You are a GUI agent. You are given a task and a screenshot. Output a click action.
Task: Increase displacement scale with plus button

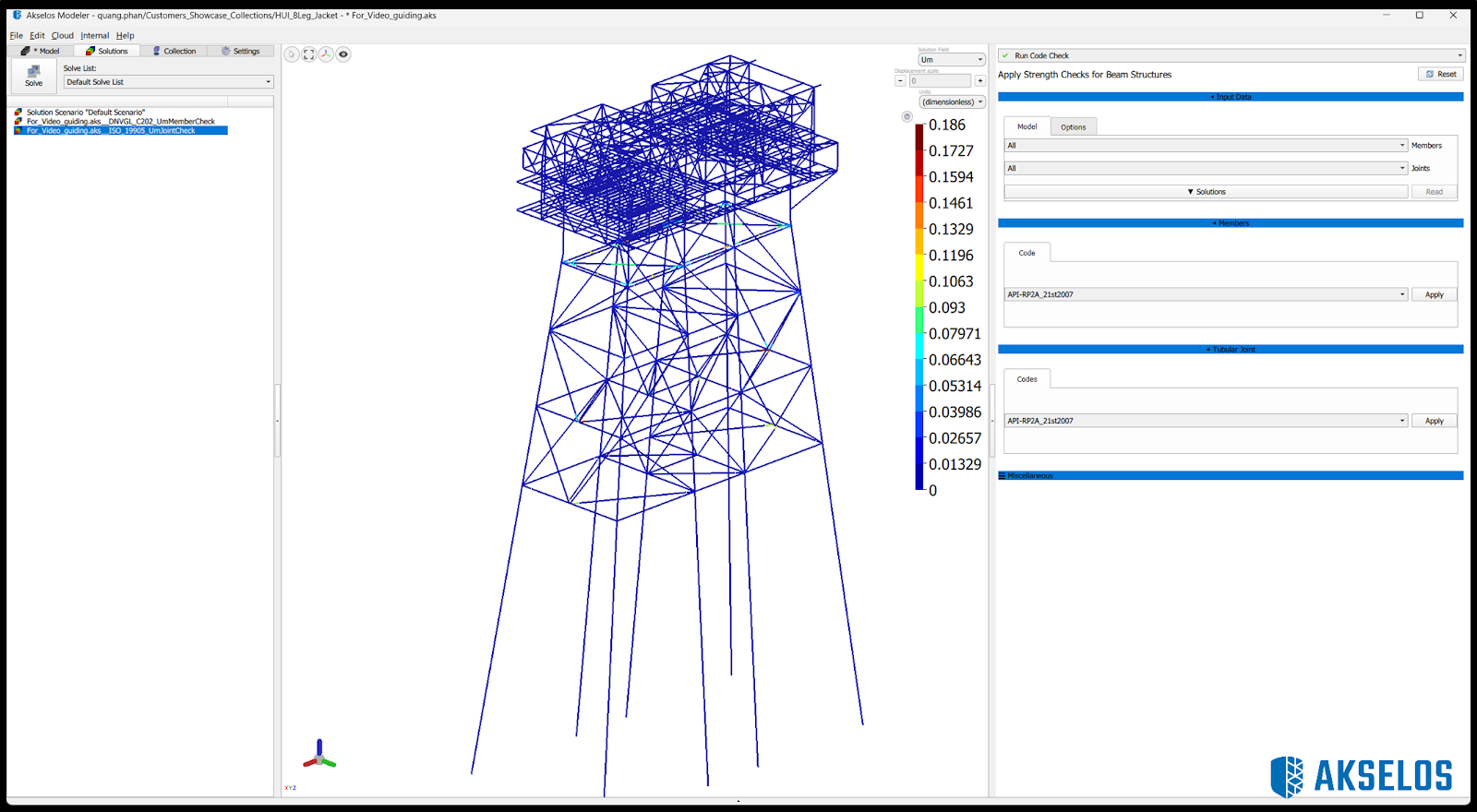tap(980, 81)
